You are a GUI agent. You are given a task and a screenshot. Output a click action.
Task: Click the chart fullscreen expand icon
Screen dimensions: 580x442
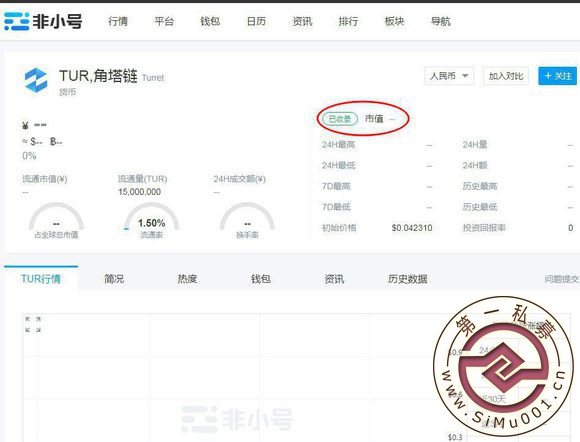(x=33, y=324)
